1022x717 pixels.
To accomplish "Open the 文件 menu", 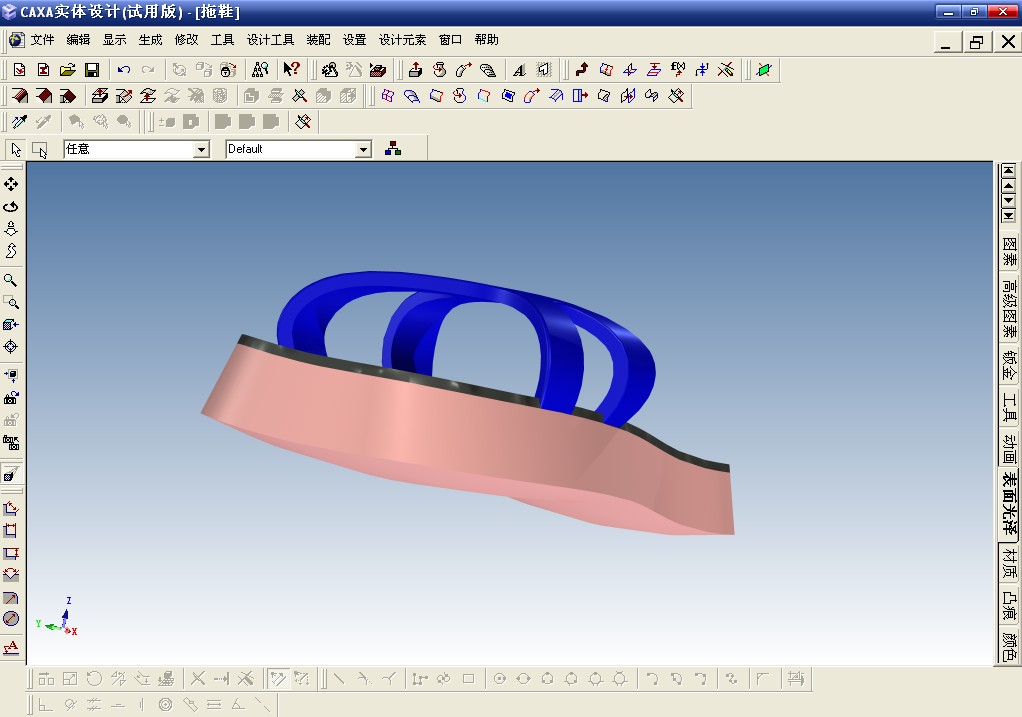I will (42, 40).
